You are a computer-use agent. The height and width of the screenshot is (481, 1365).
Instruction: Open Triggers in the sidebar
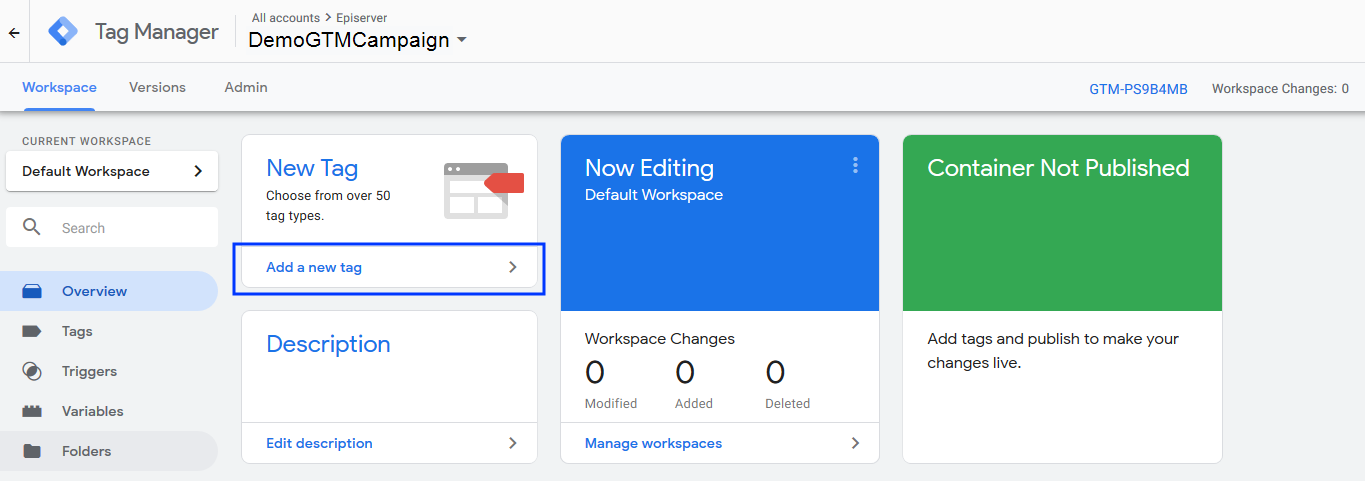(109, 371)
